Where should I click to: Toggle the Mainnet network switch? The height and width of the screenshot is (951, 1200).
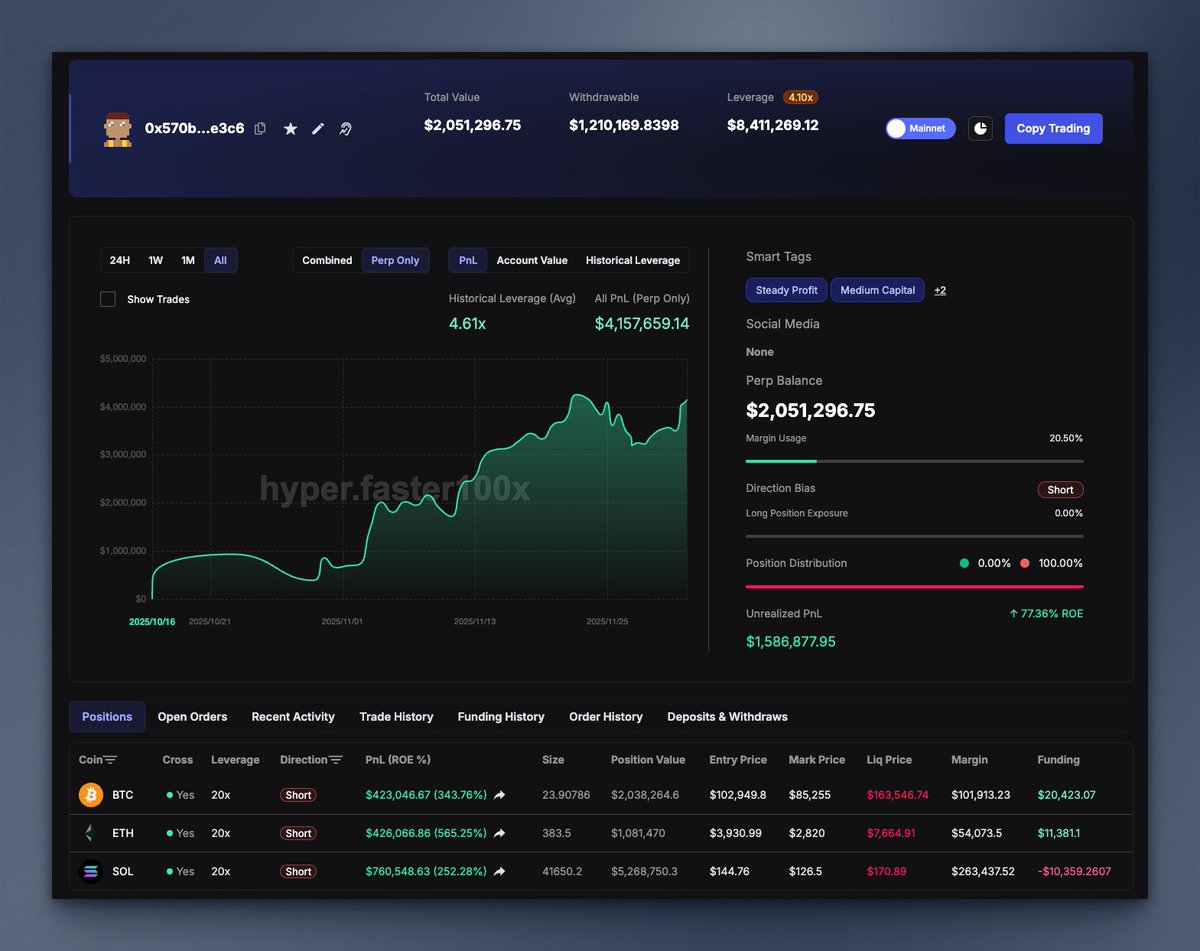click(x=919, y=128)
